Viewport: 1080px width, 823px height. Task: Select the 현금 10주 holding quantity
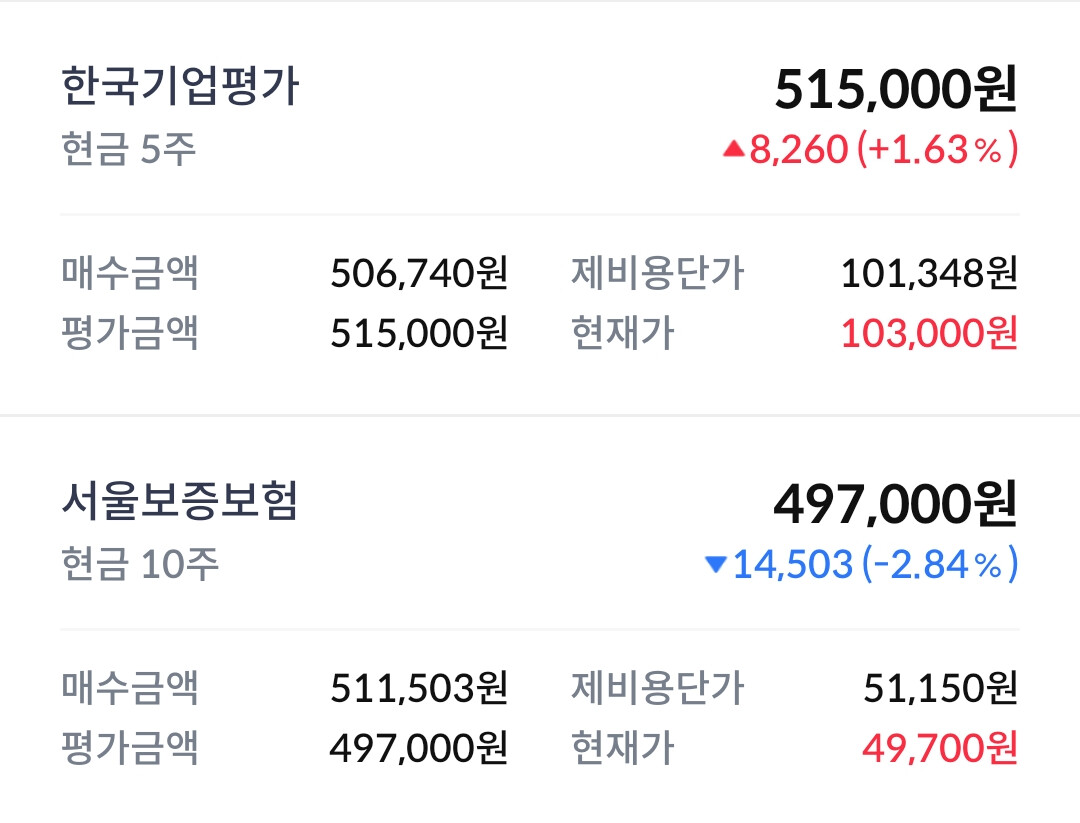point(140,565)
